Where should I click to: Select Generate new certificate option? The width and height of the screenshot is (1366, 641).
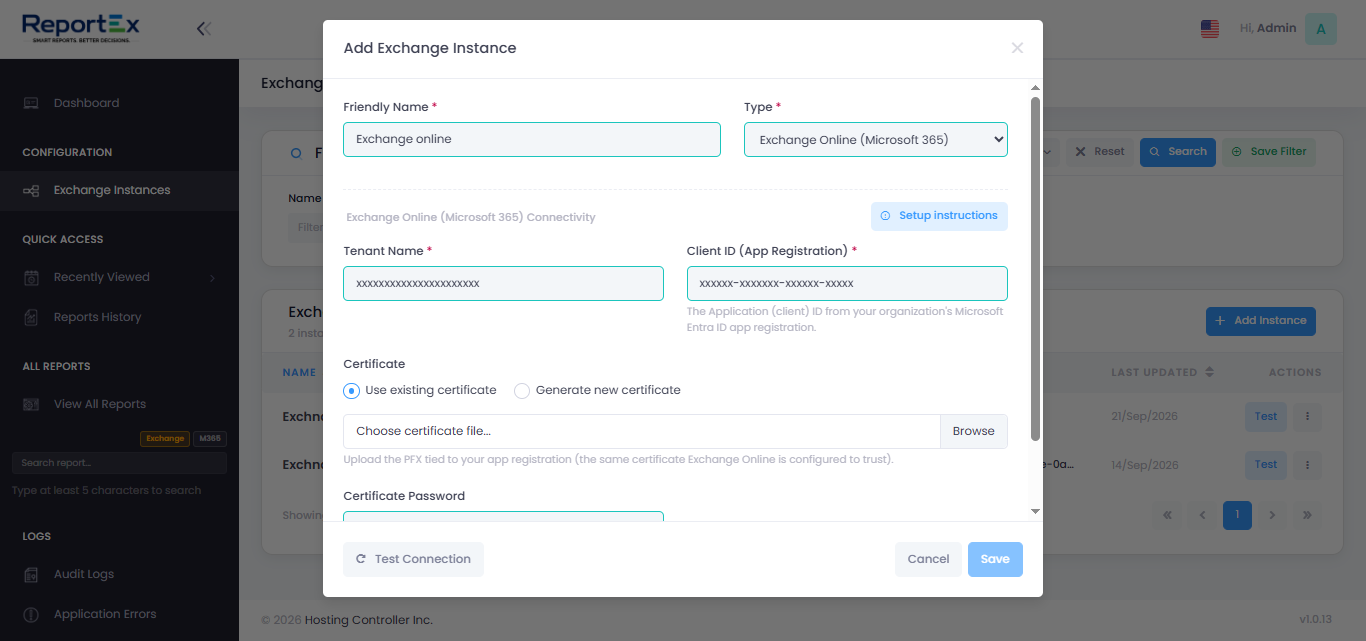coord(522,391)
